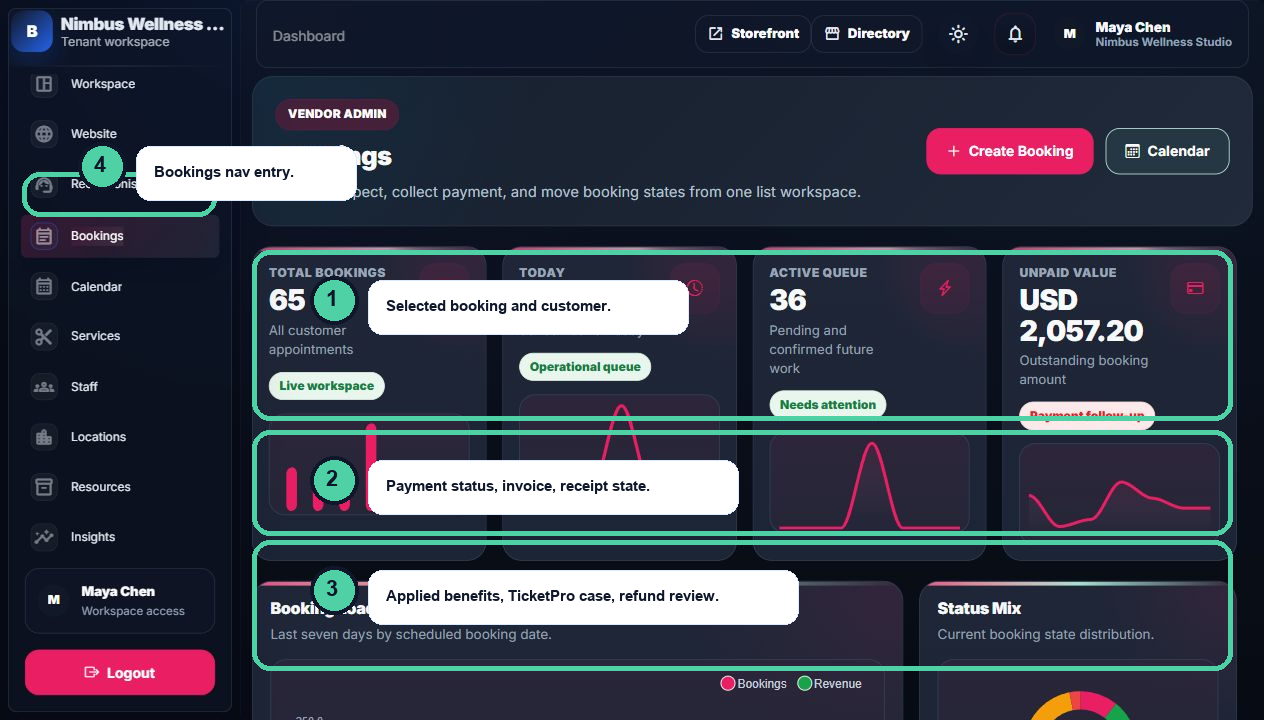Select the Bookings sidebar icon
Viewport: 1264px width, 720px height.
pos(44,236)
